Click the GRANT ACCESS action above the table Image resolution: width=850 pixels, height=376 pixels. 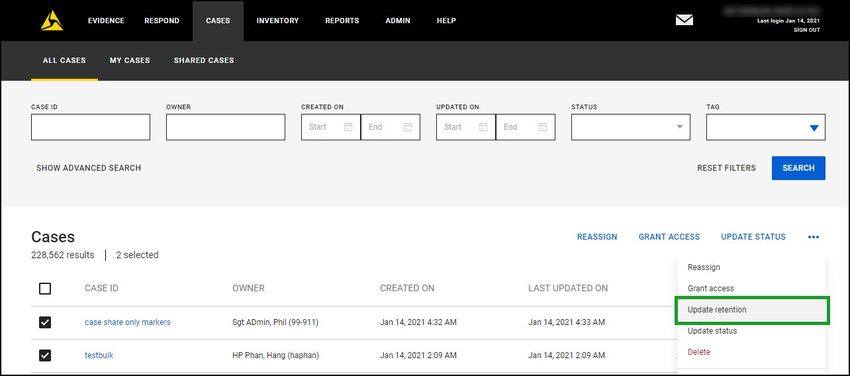[669, 237]
